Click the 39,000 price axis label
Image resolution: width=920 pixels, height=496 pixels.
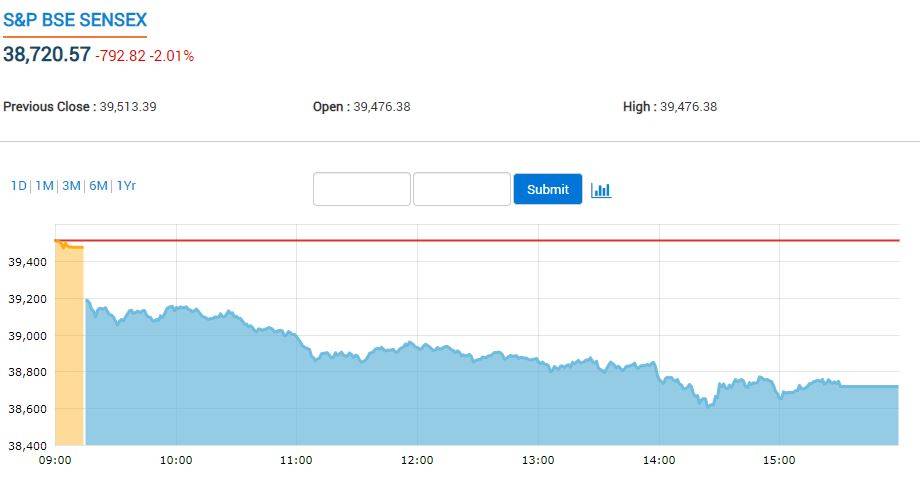pos(28,336)
